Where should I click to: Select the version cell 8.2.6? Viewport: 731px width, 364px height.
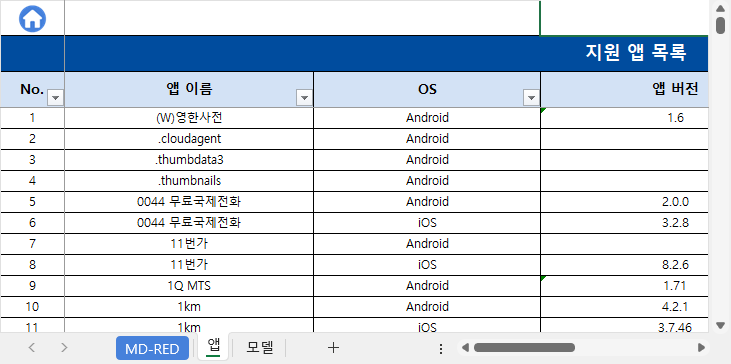pyautogui.click(x=625, y=265)
